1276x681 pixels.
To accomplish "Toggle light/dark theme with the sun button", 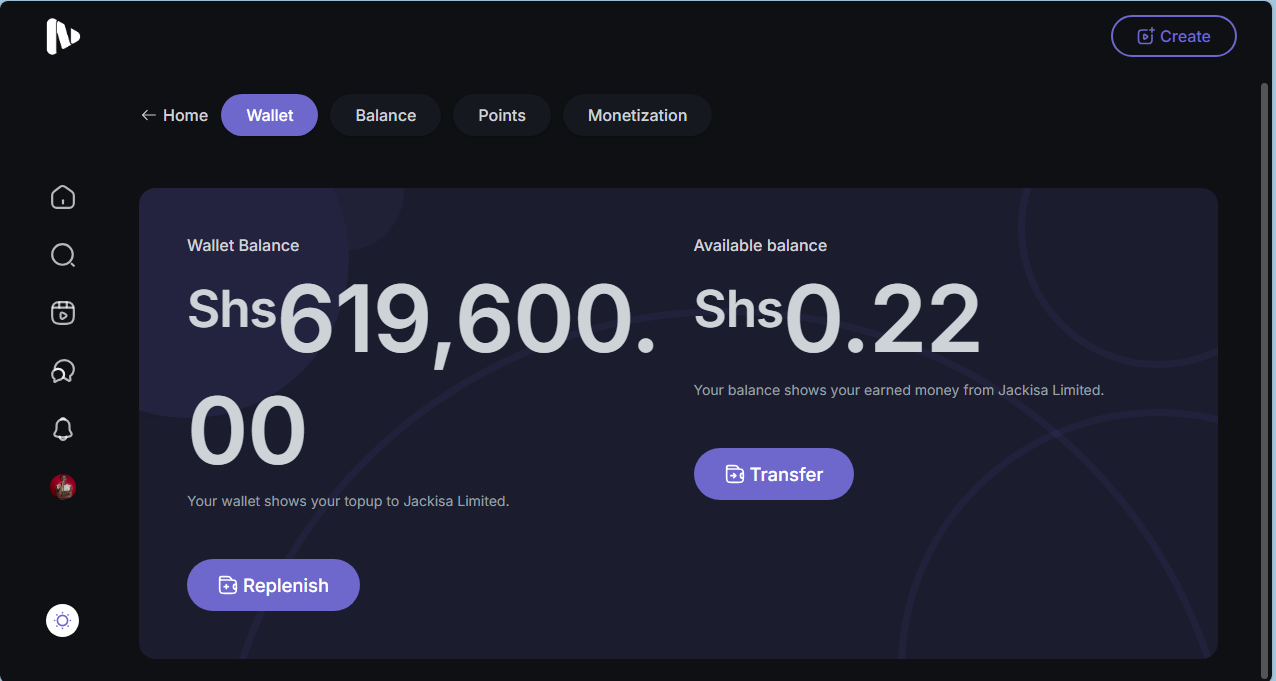I will (x=63, y=621).
